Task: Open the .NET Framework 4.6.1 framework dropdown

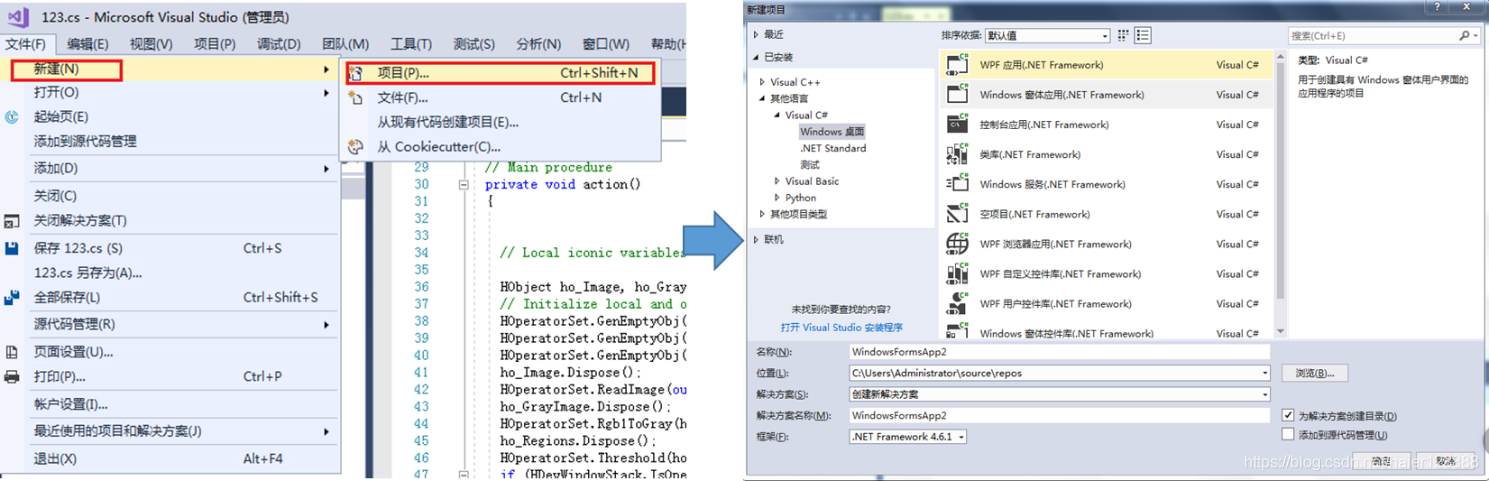Action: click(908, 437)
